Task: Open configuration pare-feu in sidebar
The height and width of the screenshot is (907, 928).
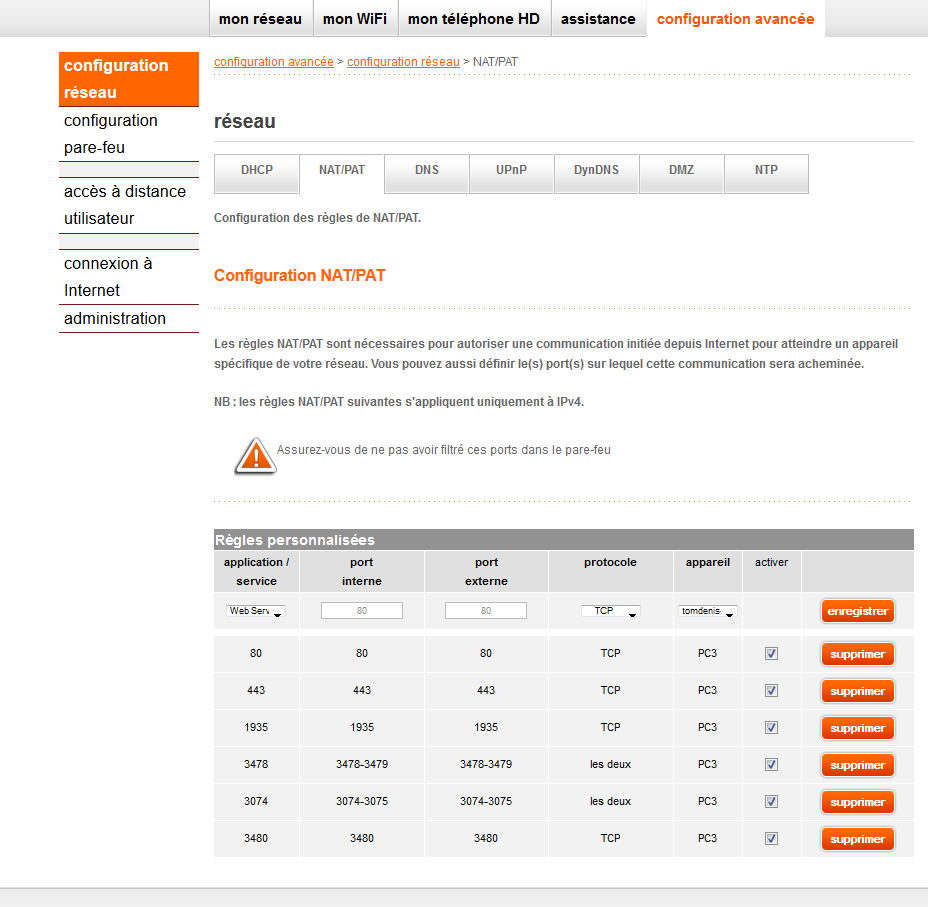Action: pos(110,134)
